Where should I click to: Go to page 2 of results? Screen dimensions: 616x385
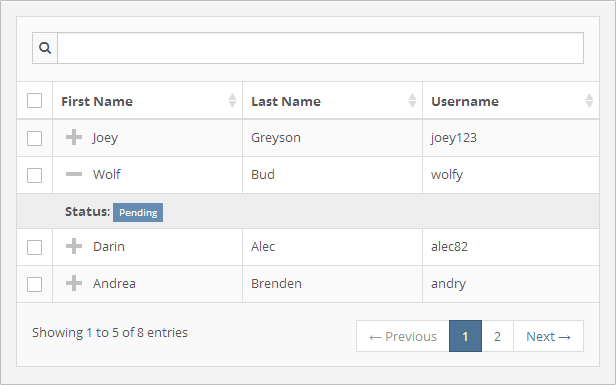tap(497, 336)
